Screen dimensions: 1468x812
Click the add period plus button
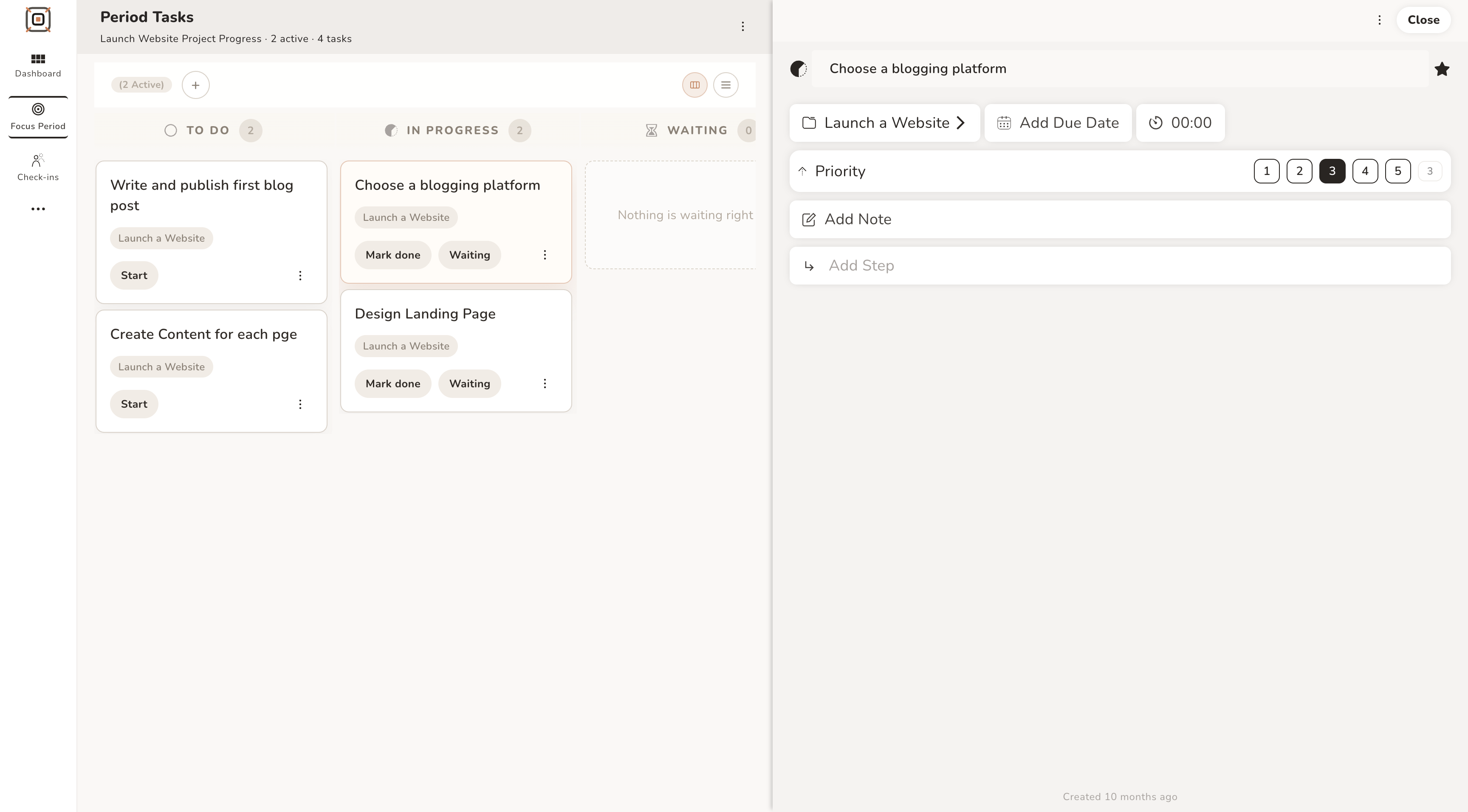click(195, 85)
